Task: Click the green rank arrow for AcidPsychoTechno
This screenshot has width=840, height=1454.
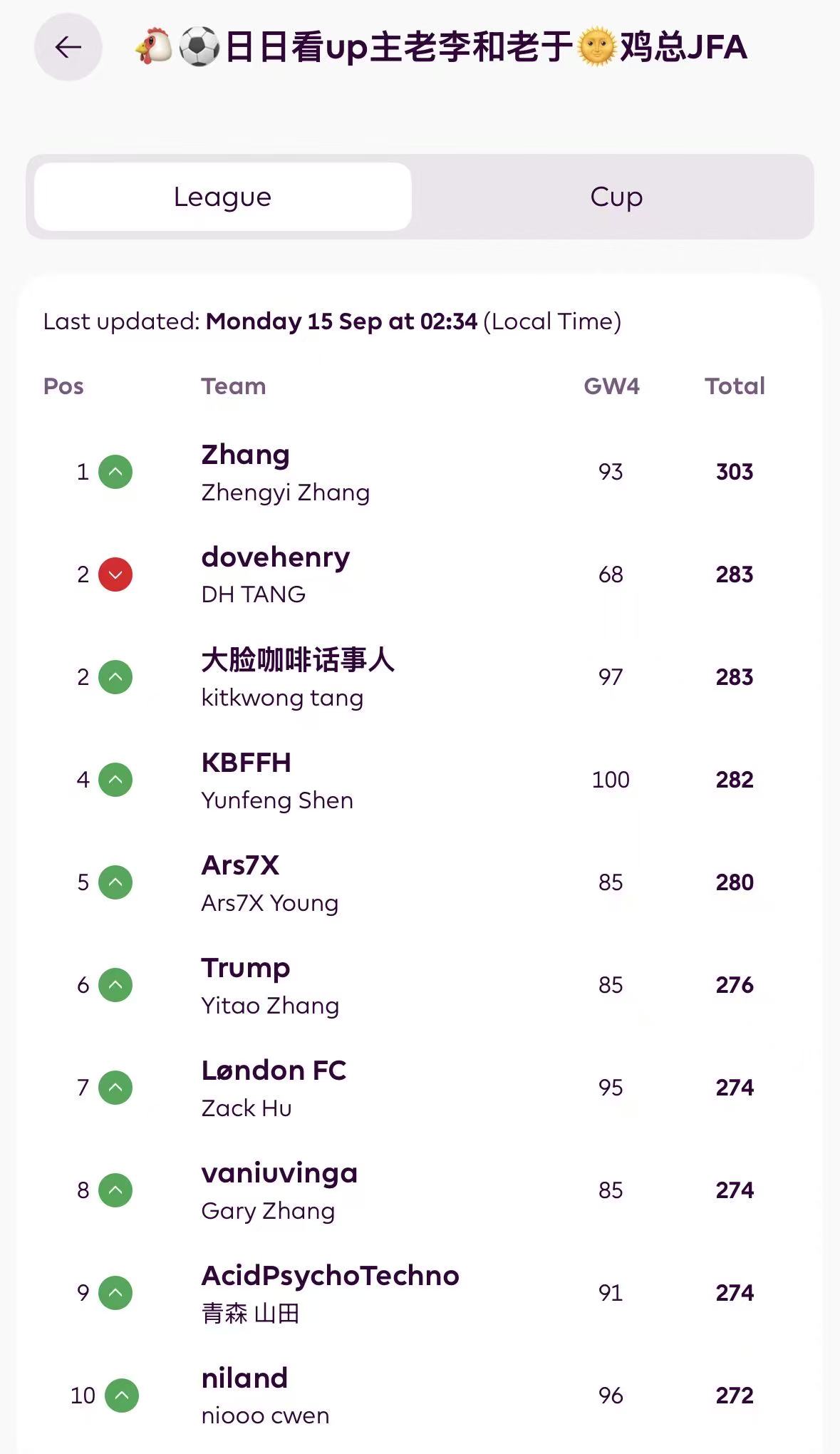Action: pos(115,1293)
